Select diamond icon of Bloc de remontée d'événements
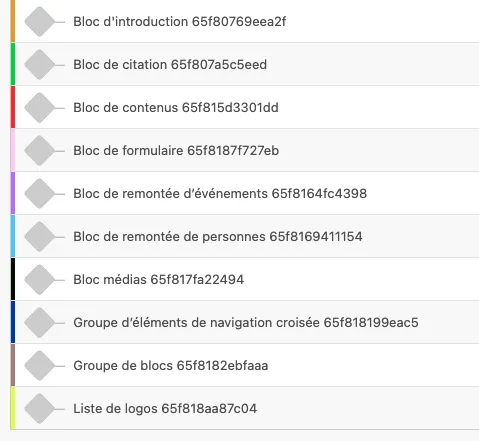 tap(39, 194)
